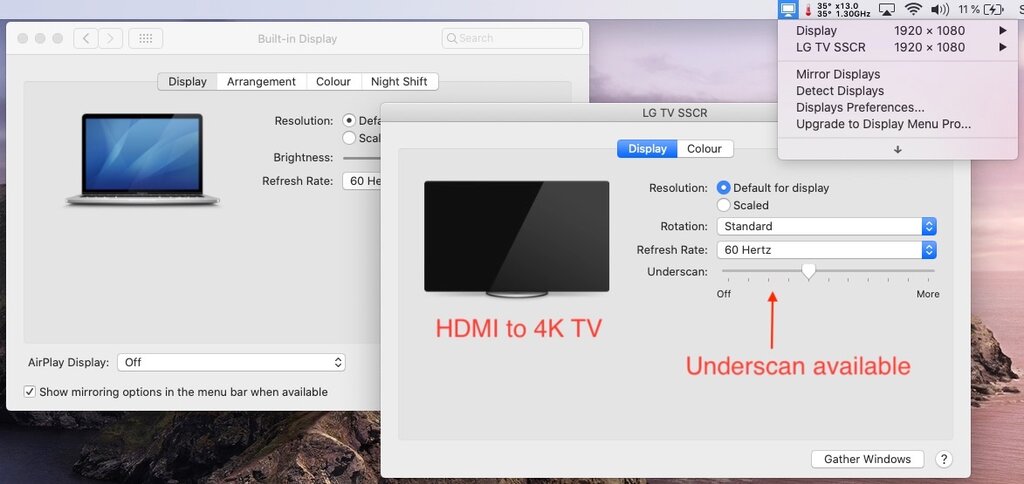Click the Underscan 'Off' label
Screen dimensions: 1024x484
724,294
